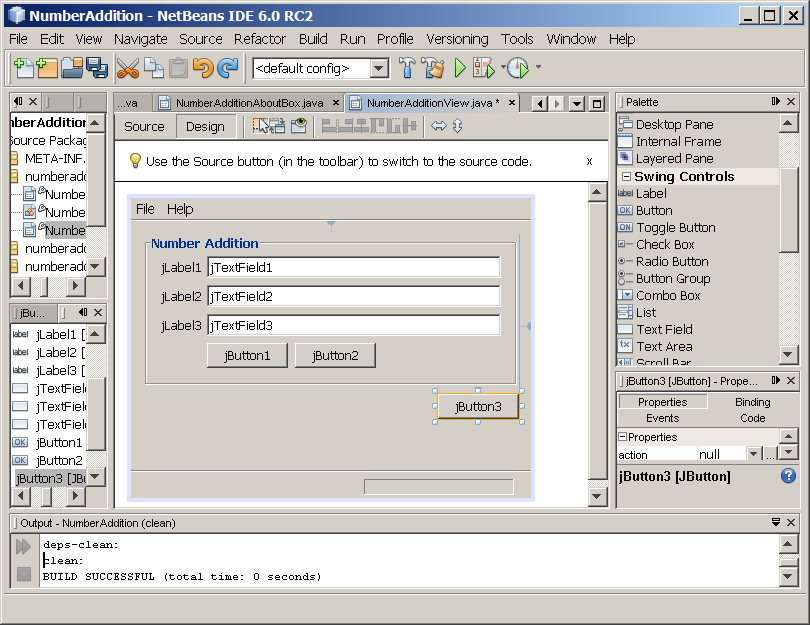The image size is (810, 625).
Task: Click jTextField3 in the design form
Action: [x=354, y=325]
